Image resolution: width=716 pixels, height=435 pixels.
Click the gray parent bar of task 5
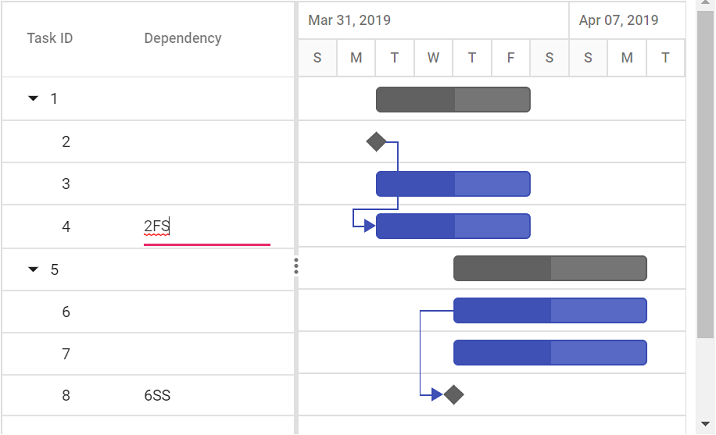pyautogui.click(x=550, y=268)
